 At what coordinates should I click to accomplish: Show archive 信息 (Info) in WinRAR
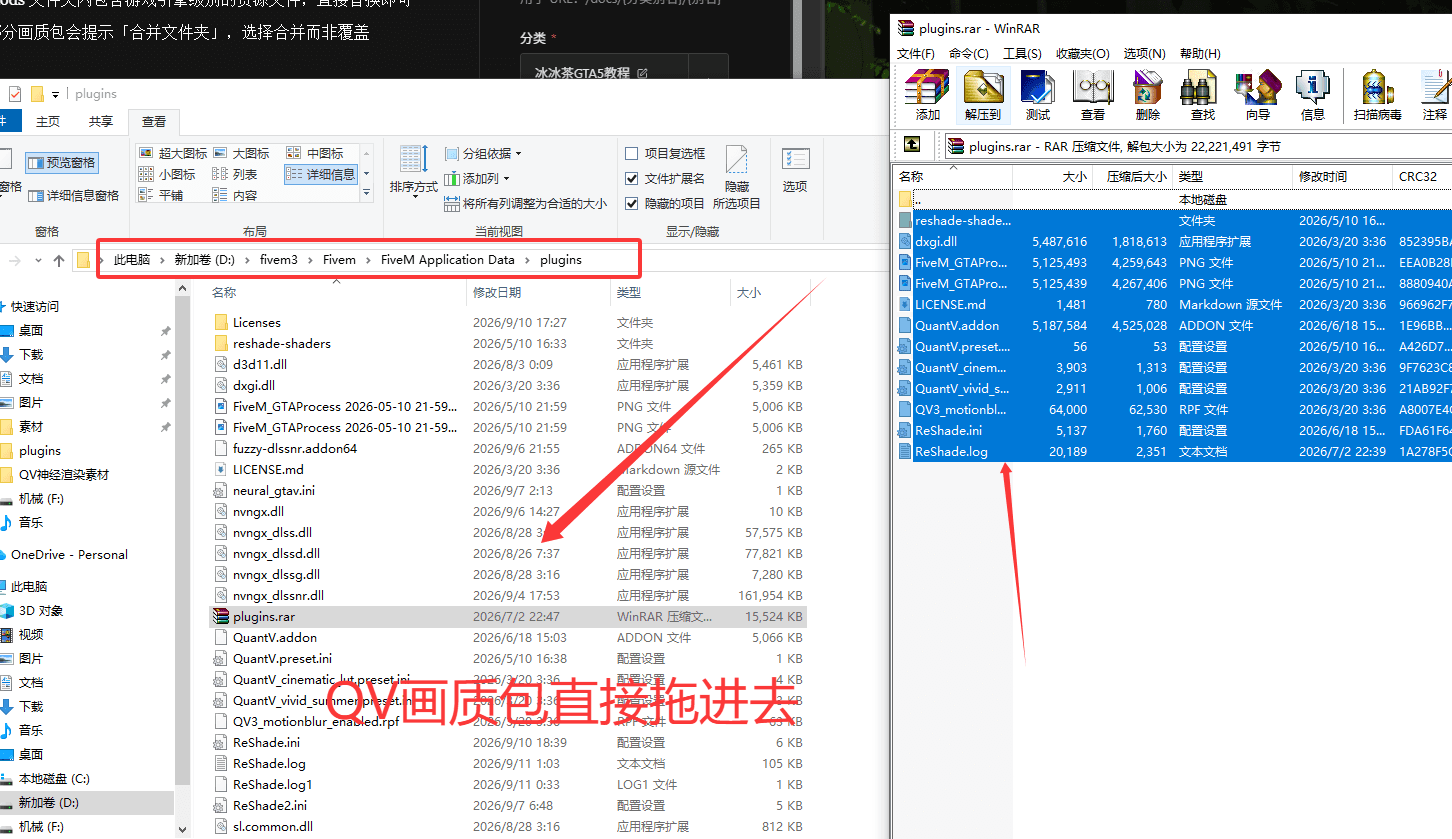click(1313, 96)
